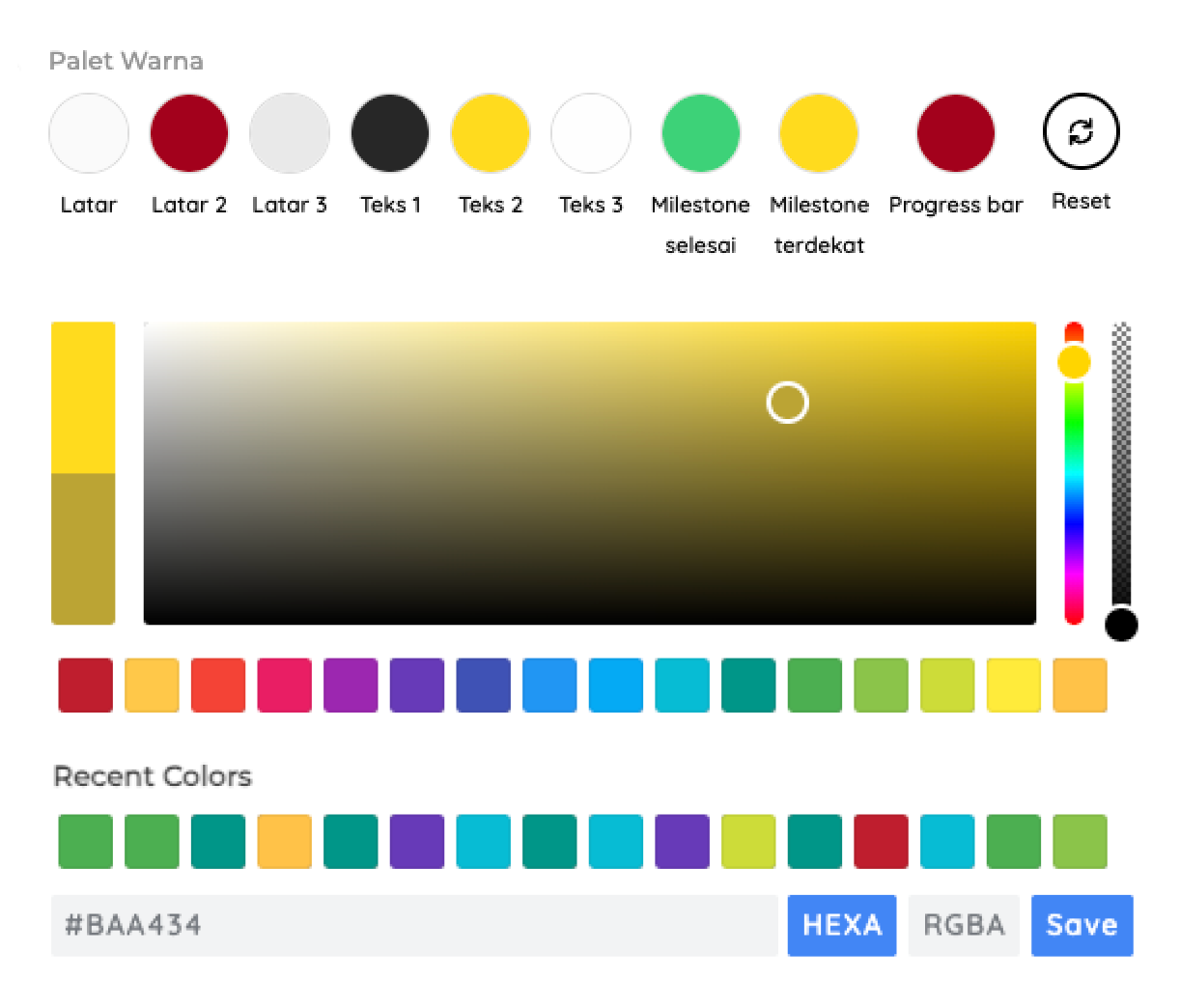Choose the Milestone selesai green circle
Viewport: 1180px width, 1008px height.
point(701,133)
